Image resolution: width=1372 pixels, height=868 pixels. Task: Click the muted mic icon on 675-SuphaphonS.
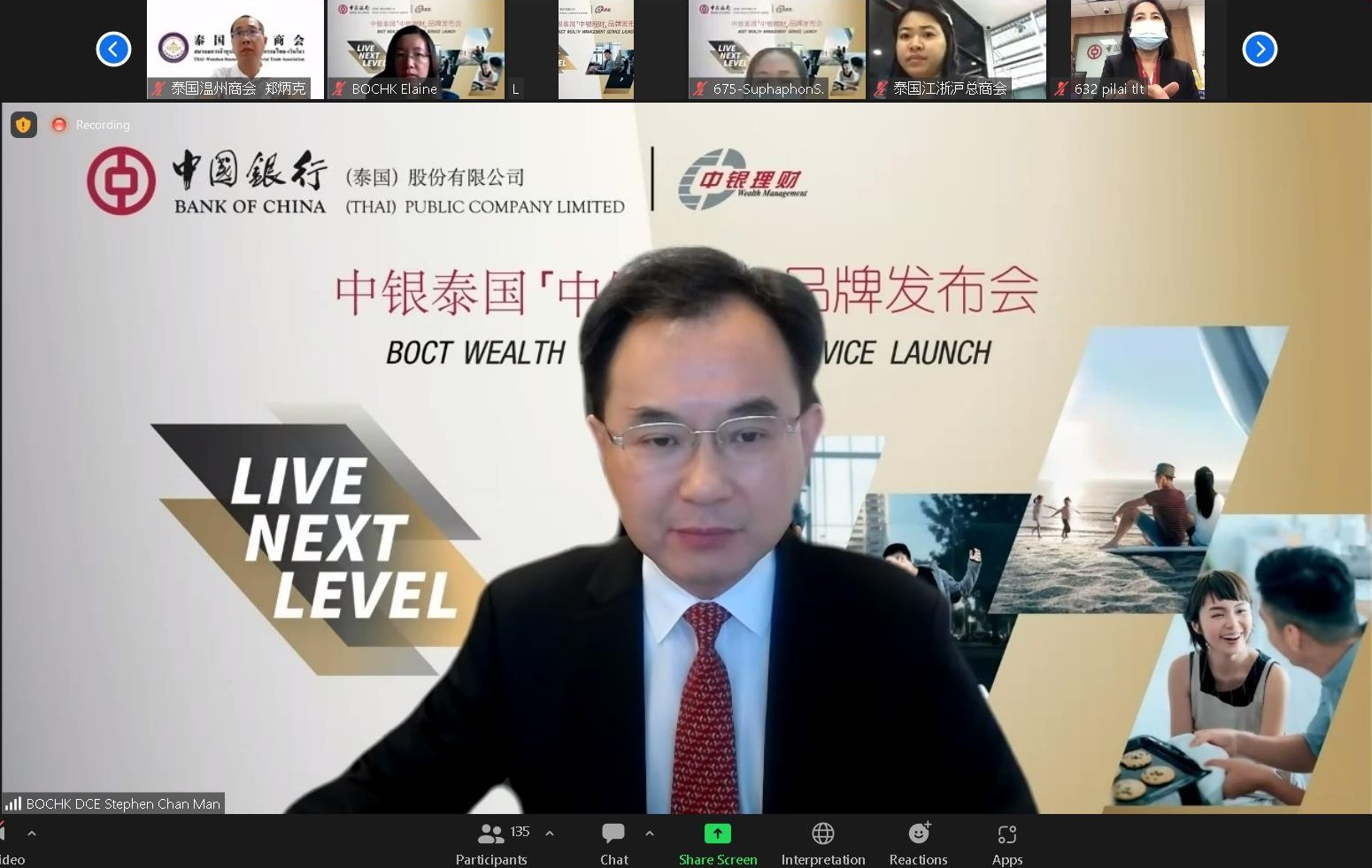click(x=700, y=88)
